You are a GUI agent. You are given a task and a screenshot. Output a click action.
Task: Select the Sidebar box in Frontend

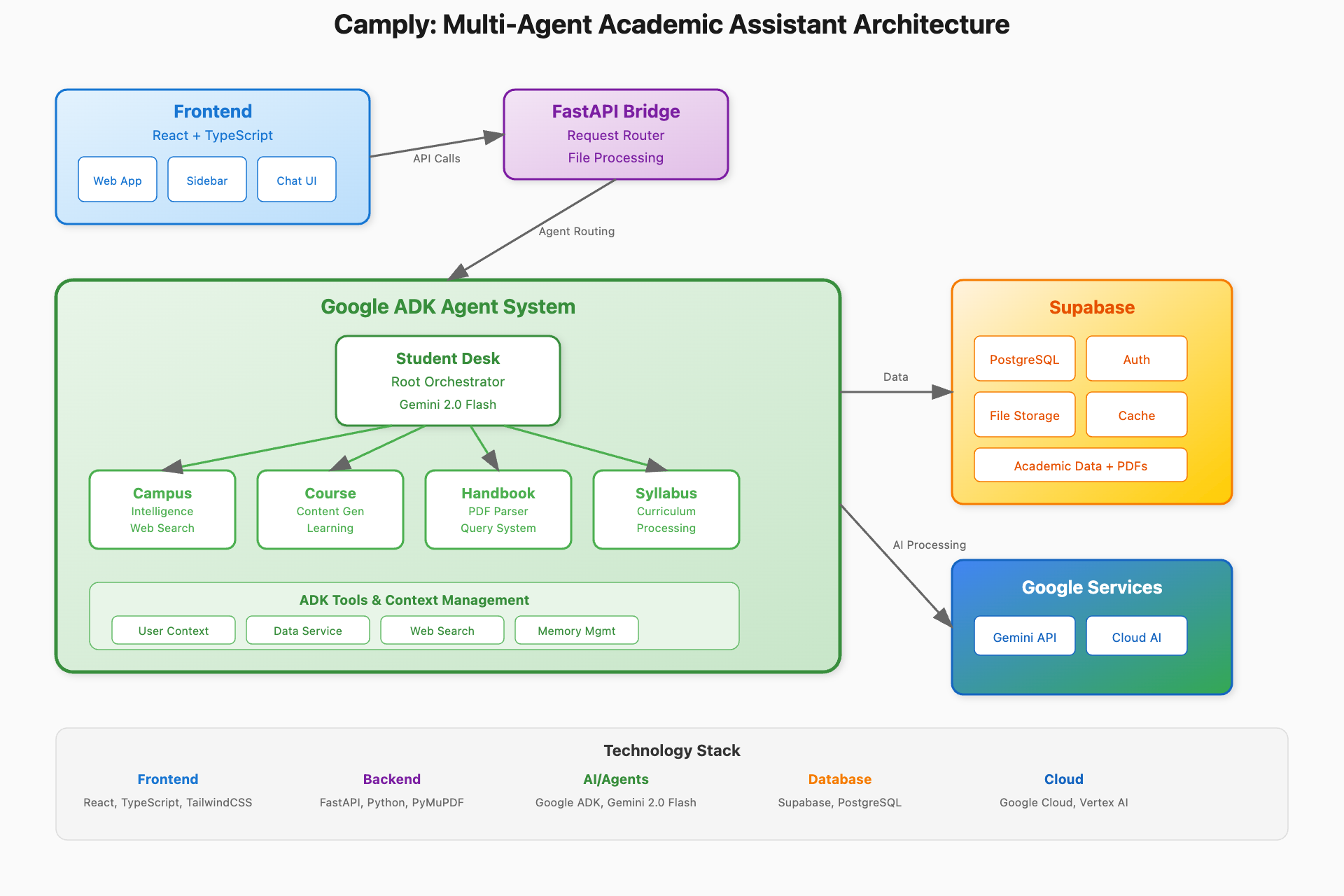point(207,180)
